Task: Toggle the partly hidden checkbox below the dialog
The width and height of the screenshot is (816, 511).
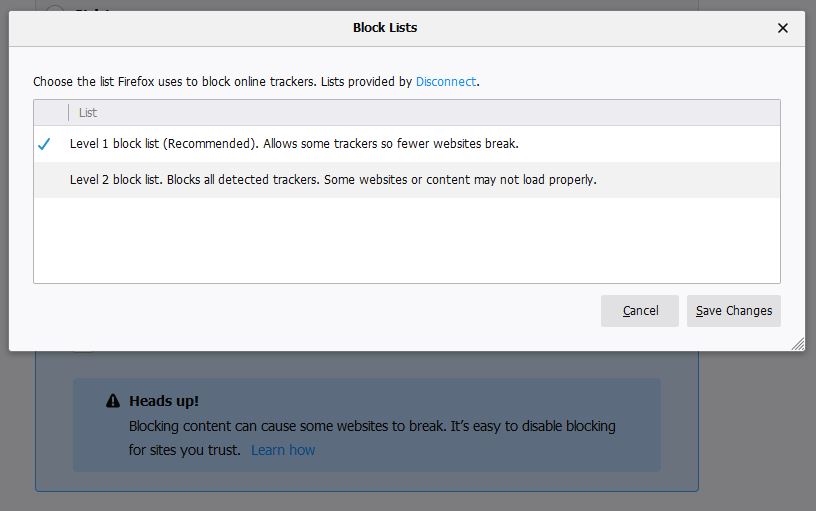Action: tap(84, 348)
